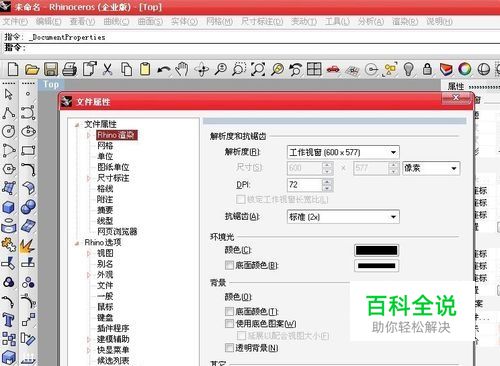The width and height of the screenshot is (500, 366).
Task: Close the 文件属性 dialog
Action: [456, 98]
